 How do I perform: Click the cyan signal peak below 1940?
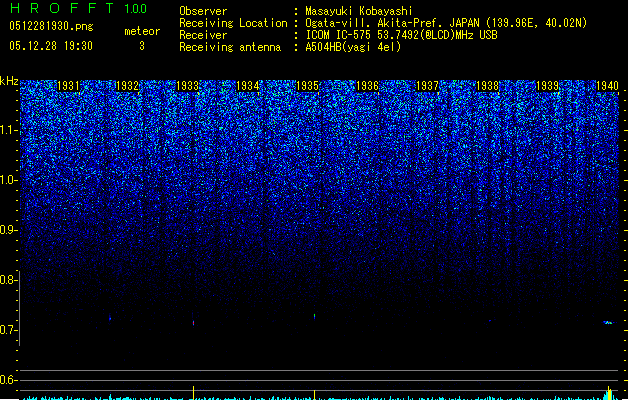coord(609,393)
